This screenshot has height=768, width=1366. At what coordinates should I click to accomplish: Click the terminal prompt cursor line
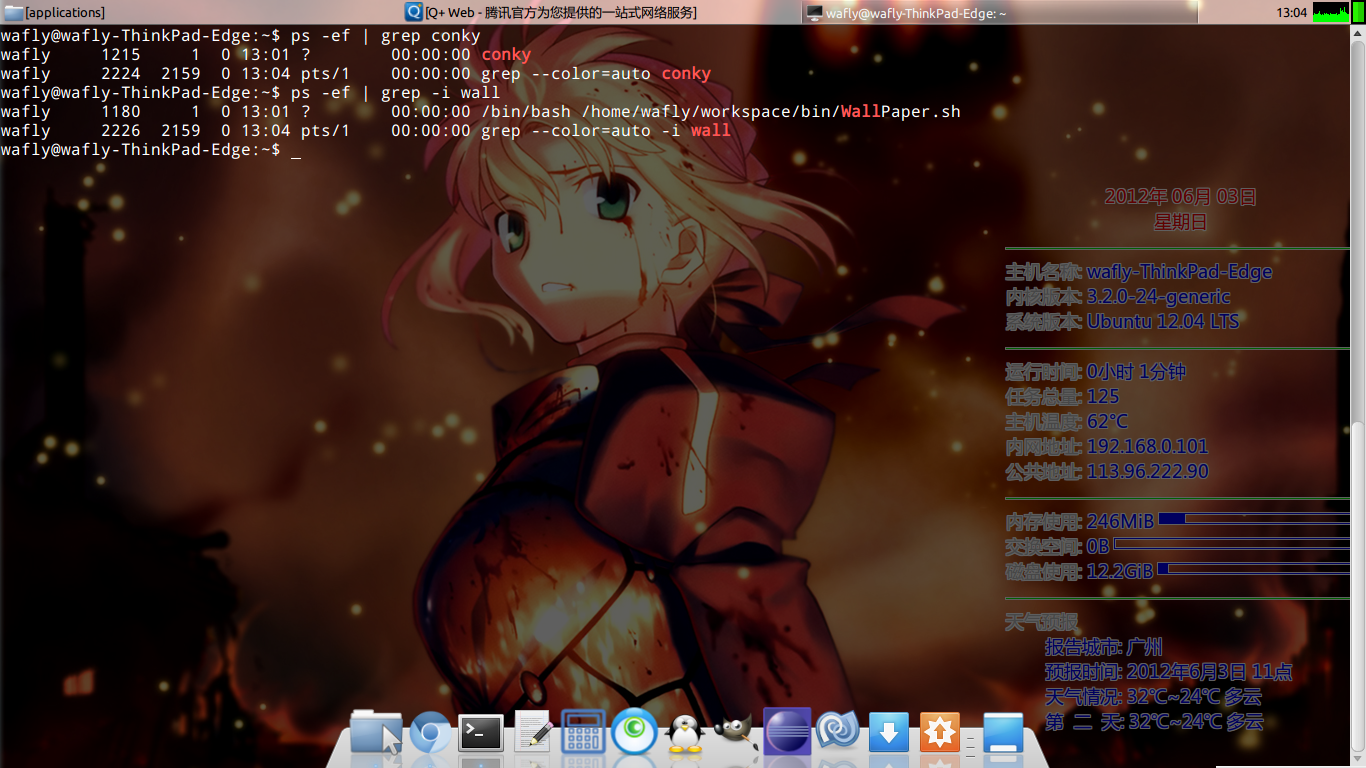(150, 150)
